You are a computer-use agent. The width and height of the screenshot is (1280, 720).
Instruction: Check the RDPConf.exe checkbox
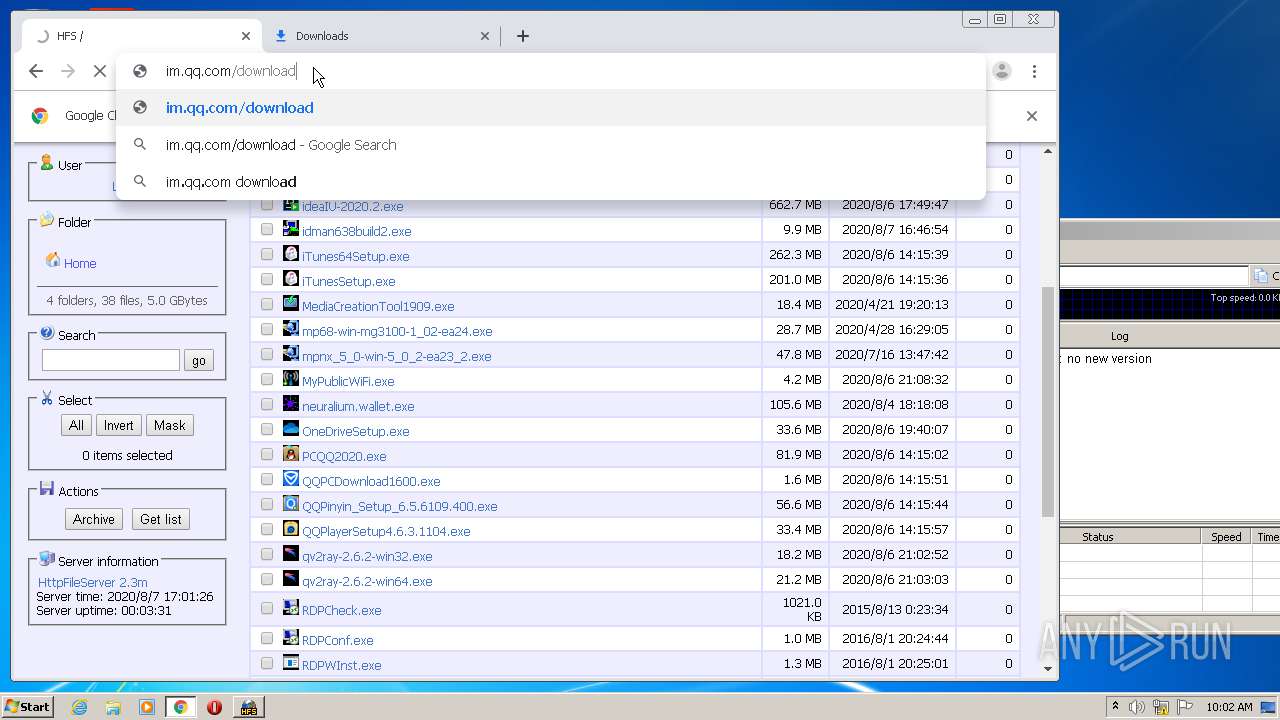tap(267, 639)
